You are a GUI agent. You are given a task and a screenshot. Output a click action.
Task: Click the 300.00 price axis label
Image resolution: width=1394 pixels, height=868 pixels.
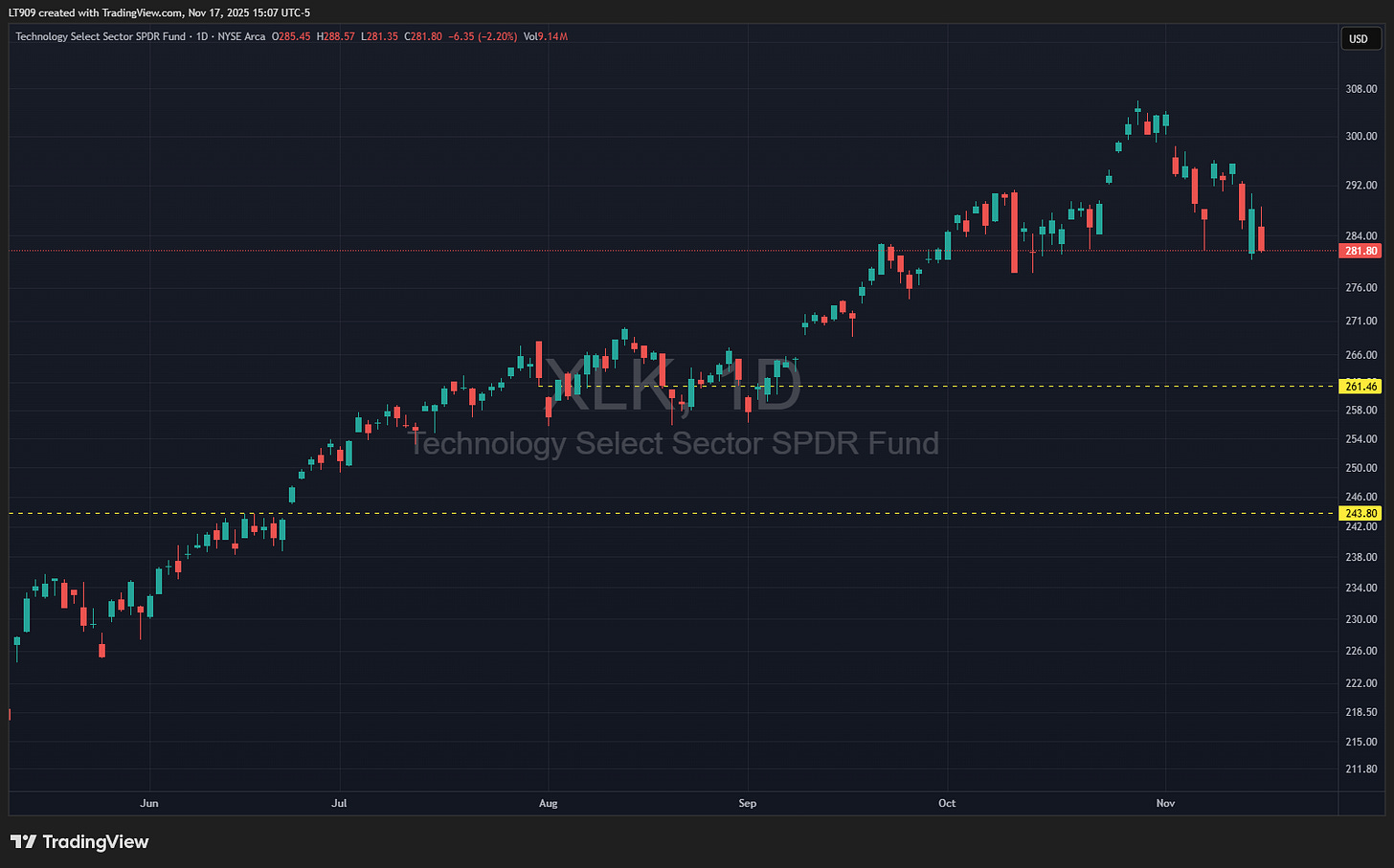(1361, 136)
